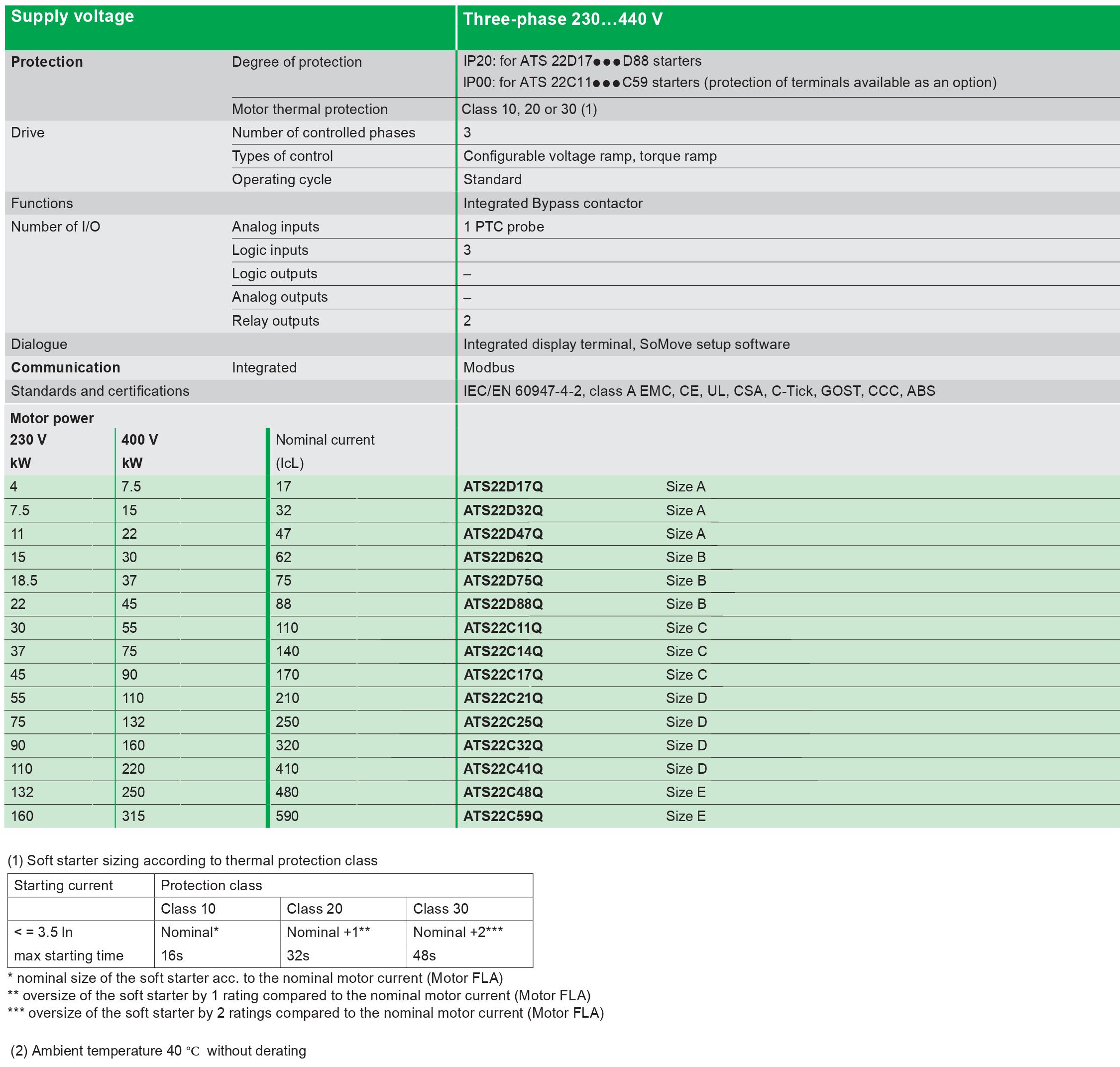Click 'Nominal +2***' cell
Viewport: 1120px width, 1067px height.
point(457,932)
